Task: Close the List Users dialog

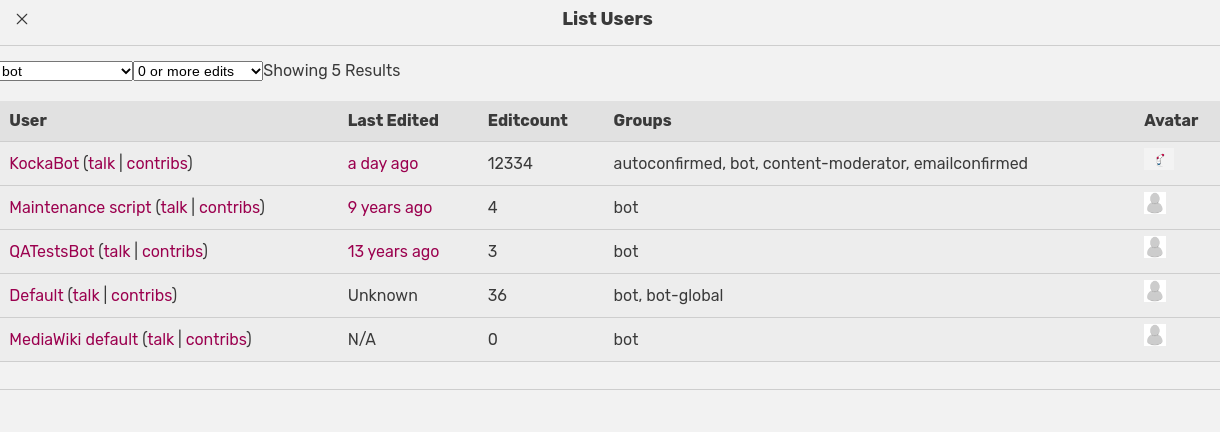Action: click(x=22, y=19)
